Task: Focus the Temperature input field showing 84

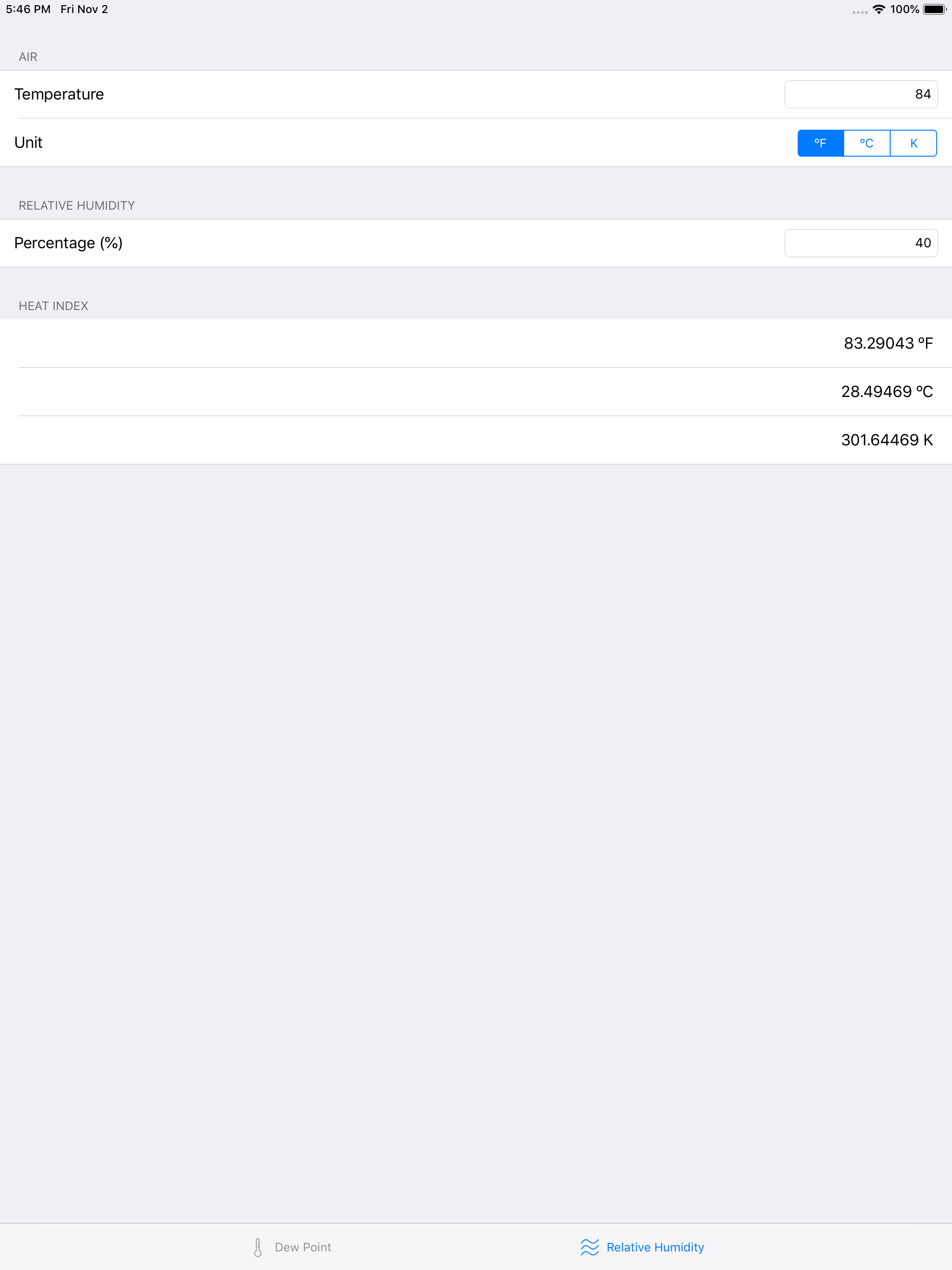Action: pyautogui.click(x=861, y=94)
